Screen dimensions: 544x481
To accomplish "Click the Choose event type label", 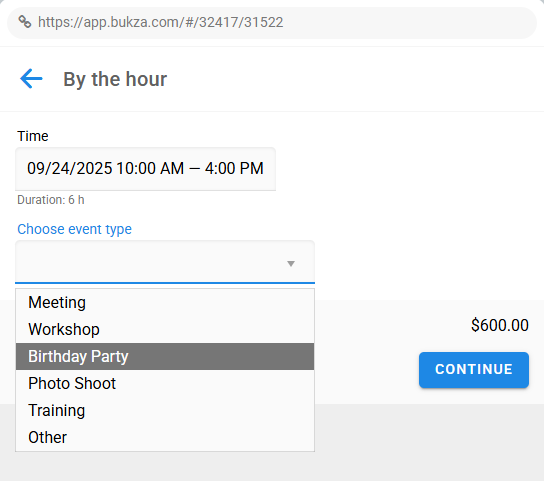I will coord(75,229).
